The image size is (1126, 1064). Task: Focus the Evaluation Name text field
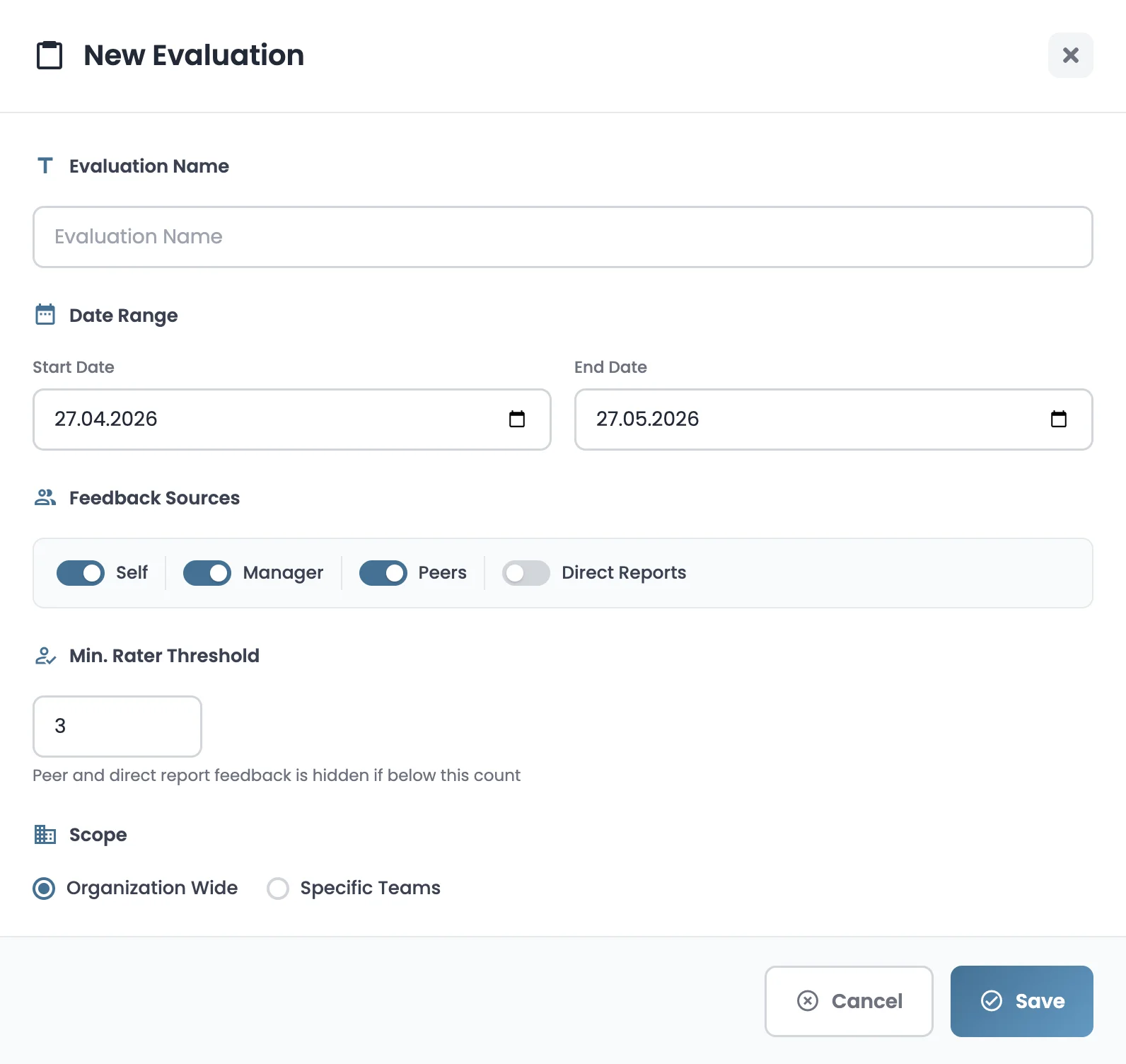pos(562,237)
